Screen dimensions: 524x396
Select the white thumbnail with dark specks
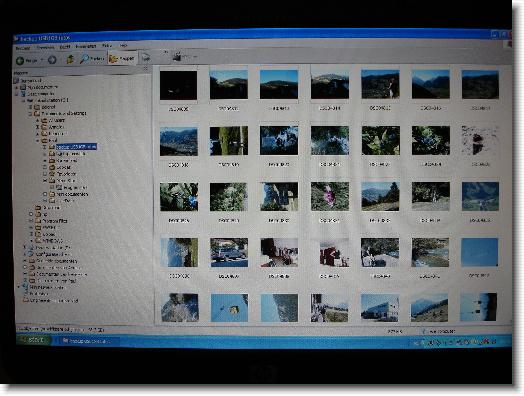click(480, 140)
